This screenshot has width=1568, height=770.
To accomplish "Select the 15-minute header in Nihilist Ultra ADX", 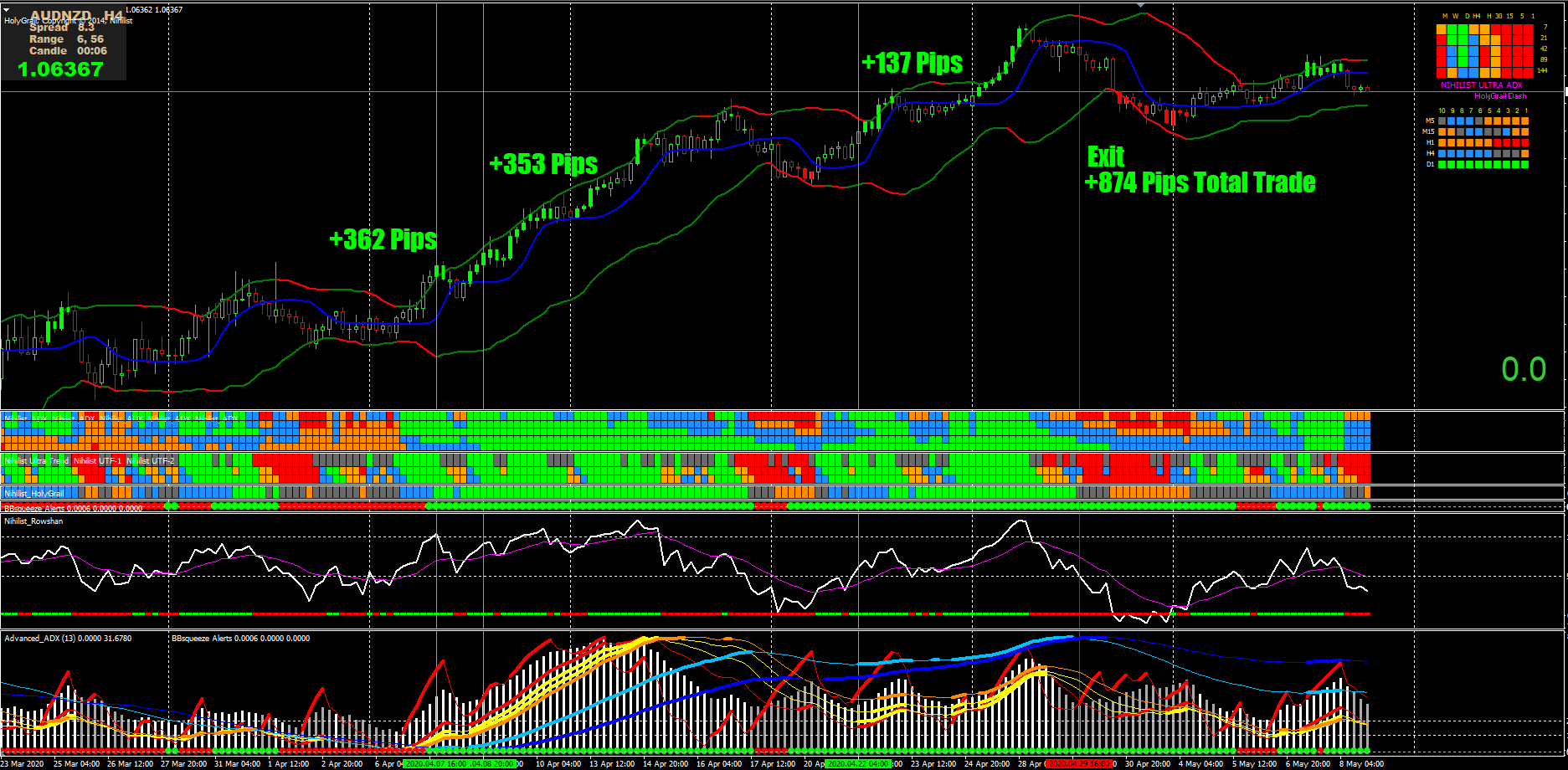I will [x=1509, y=16].
